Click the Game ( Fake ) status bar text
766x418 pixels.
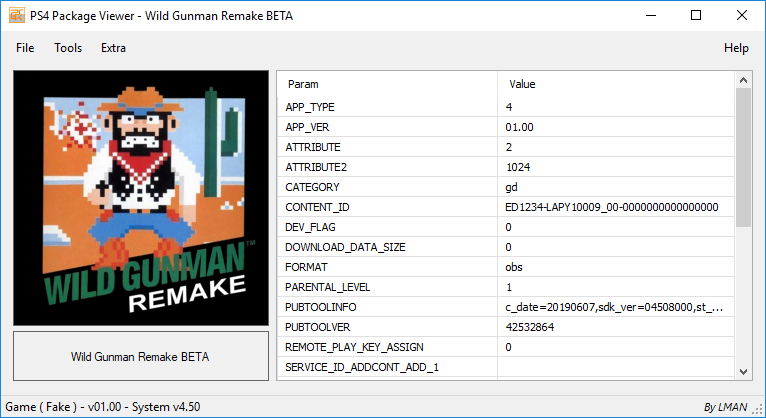coord(103,407)
